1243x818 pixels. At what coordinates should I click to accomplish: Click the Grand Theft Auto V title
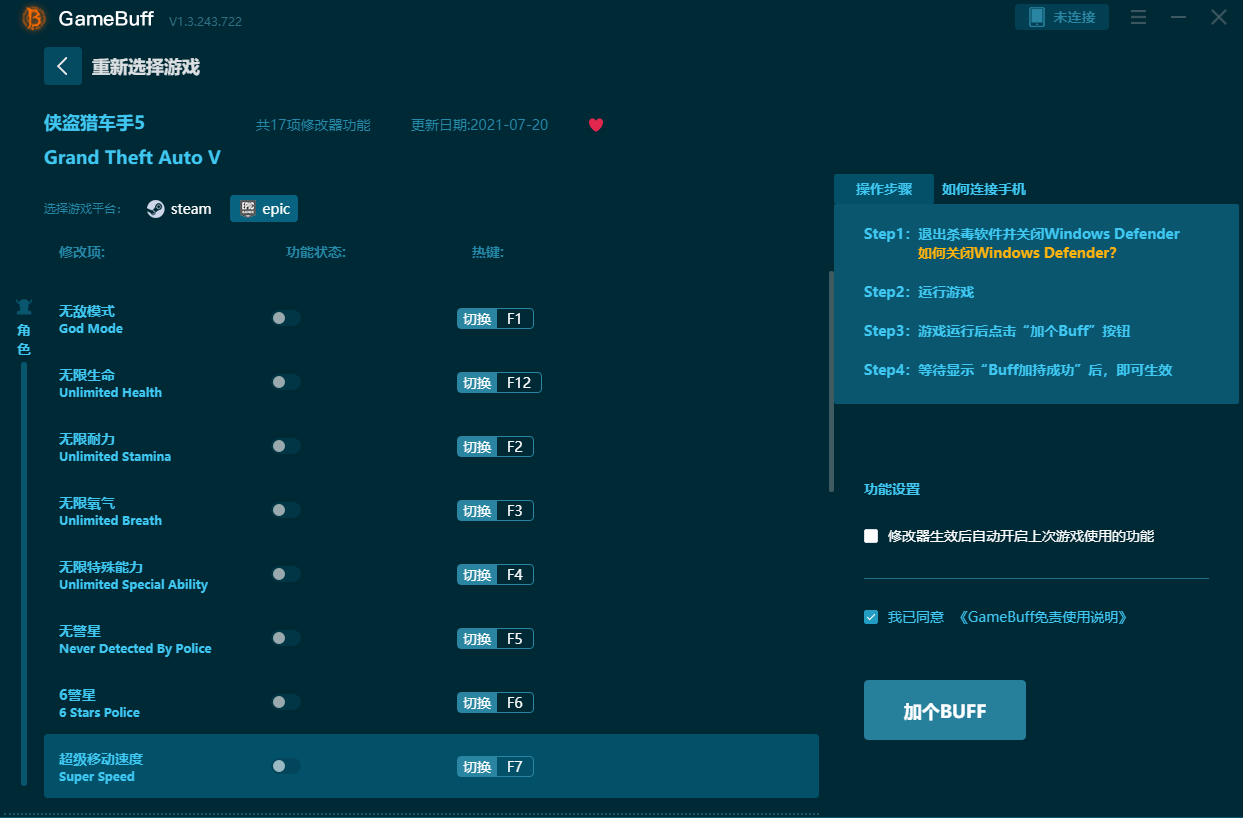[x=132, y=157]
